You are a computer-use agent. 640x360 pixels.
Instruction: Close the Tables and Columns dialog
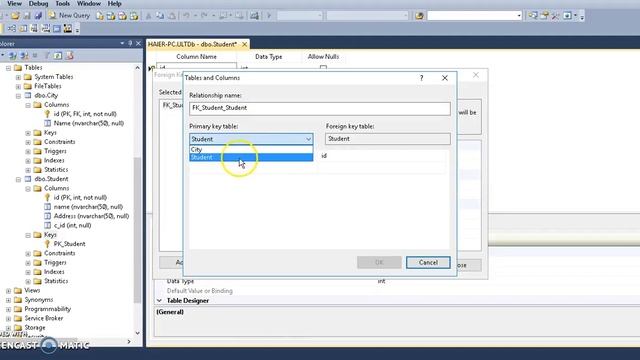pyautogui.click(x=445, y=78)
